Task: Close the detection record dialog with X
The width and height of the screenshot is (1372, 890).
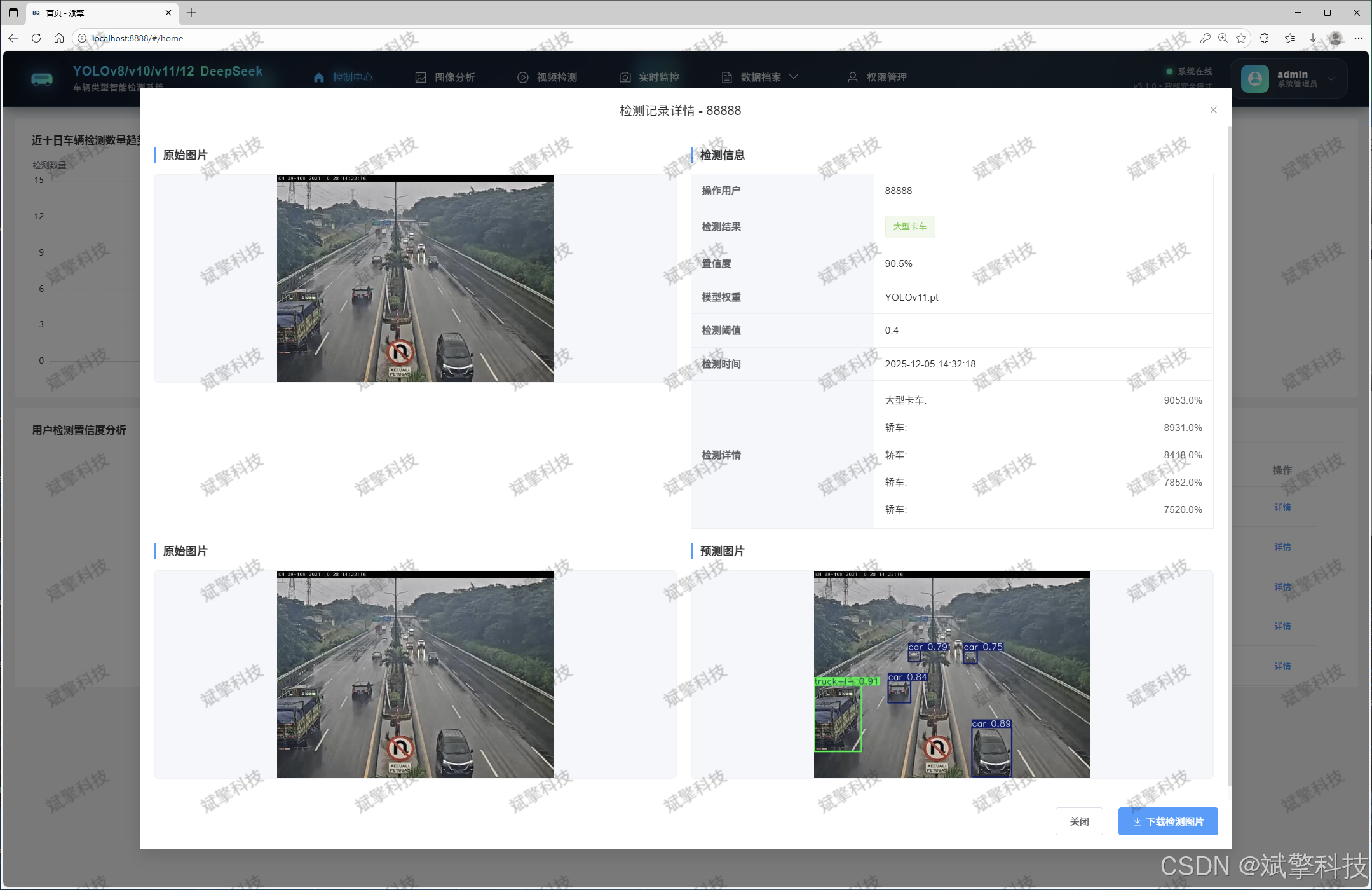Action: click(1213, 110)
